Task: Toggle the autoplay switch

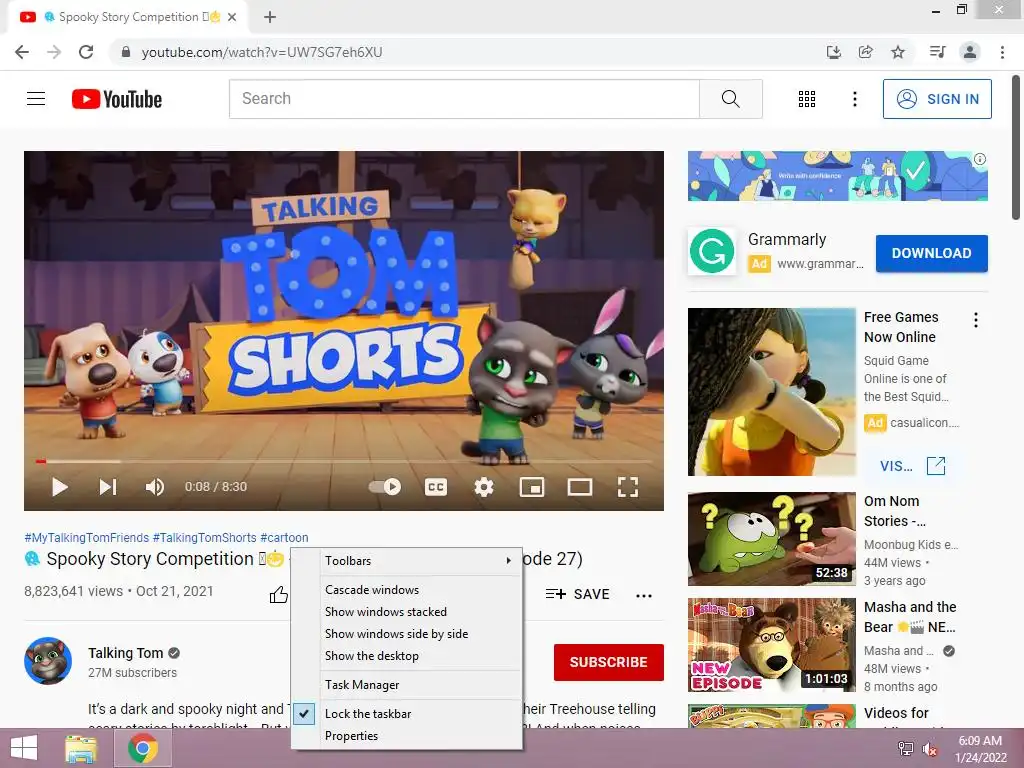Action: (385, 487)
